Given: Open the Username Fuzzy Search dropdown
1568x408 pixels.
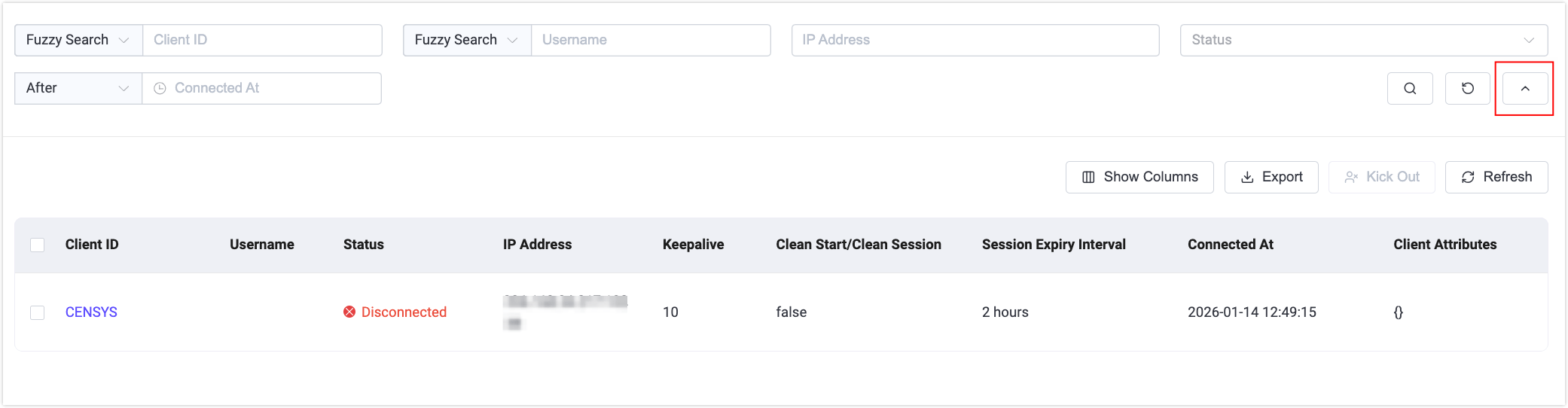Looking at the screenshot, I should (x=467, y=40).
